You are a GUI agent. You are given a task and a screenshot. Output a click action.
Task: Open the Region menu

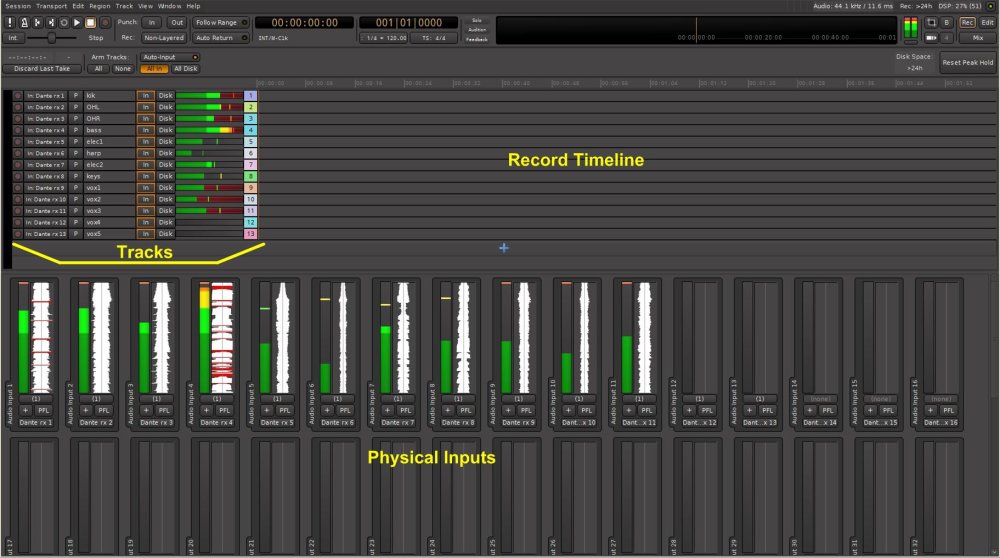pyautogui.click(x=100, y=6)
